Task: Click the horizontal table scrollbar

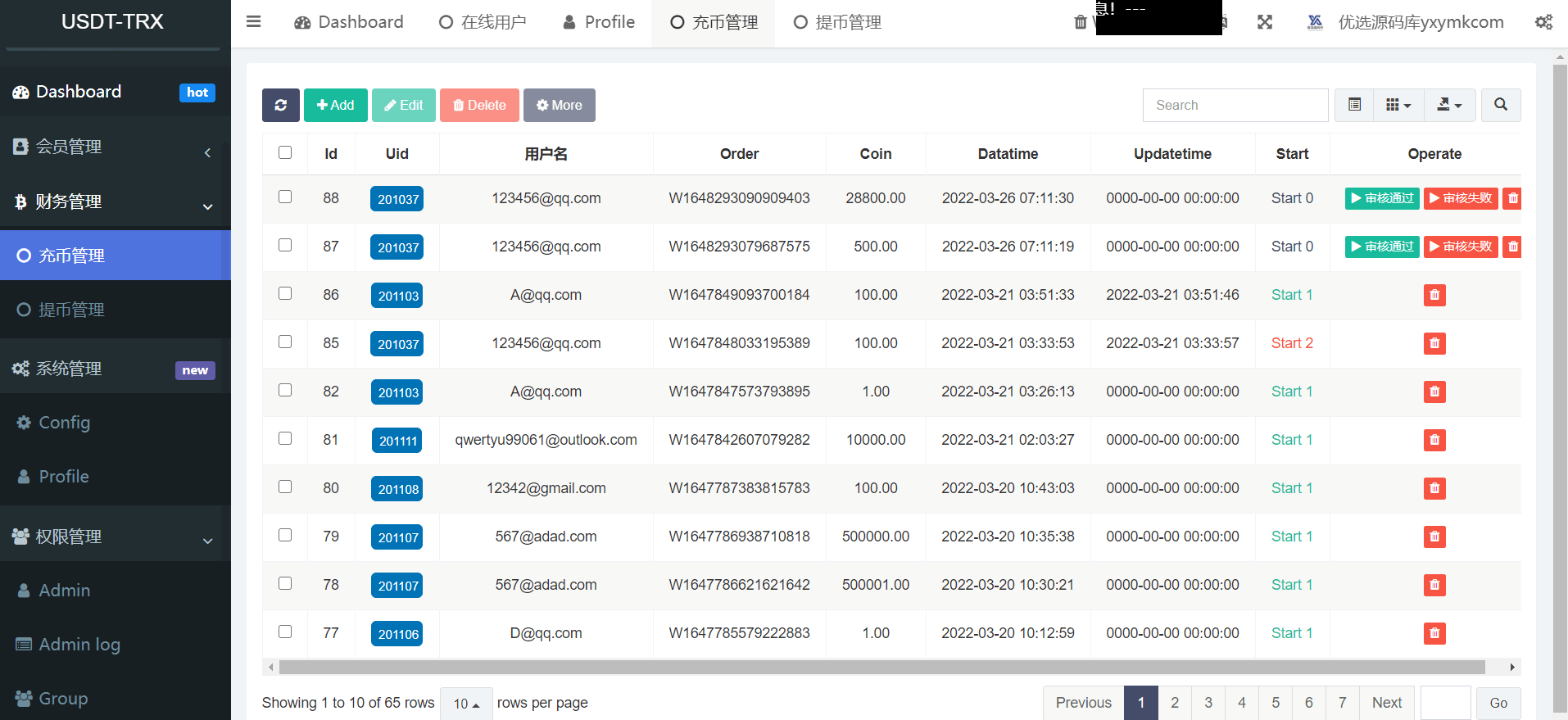Action: click(881, 667)
